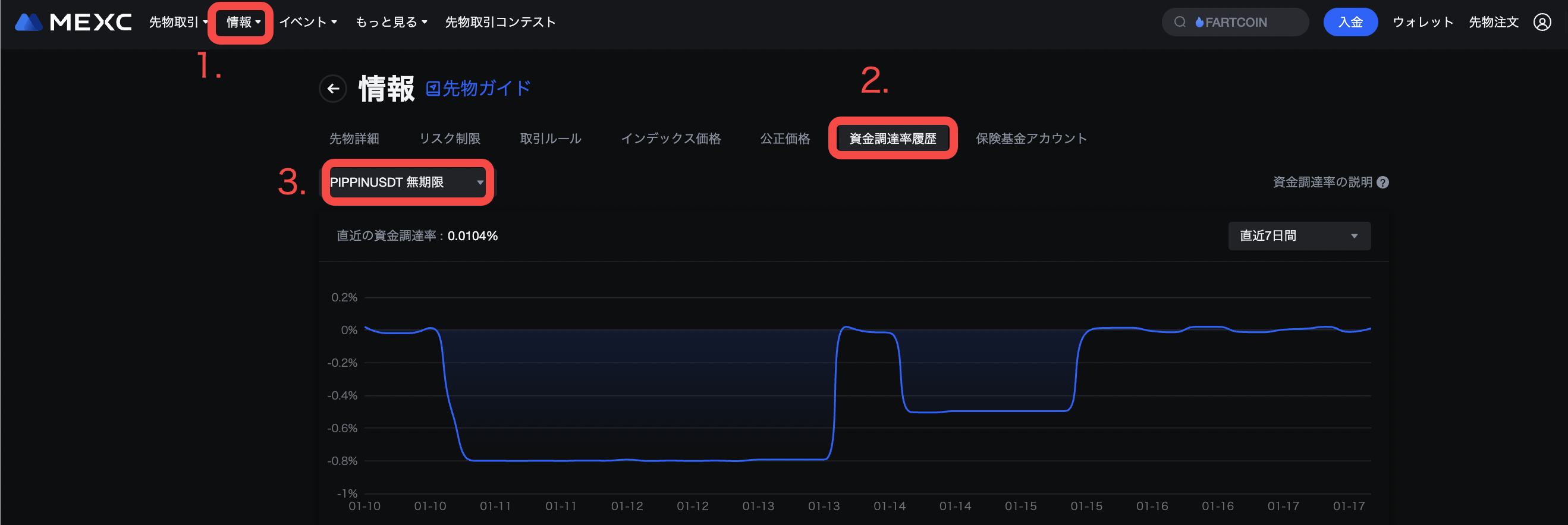Expand the もっと見る menu
This screenshot has height=525, width=1568.
coord(391,23)
